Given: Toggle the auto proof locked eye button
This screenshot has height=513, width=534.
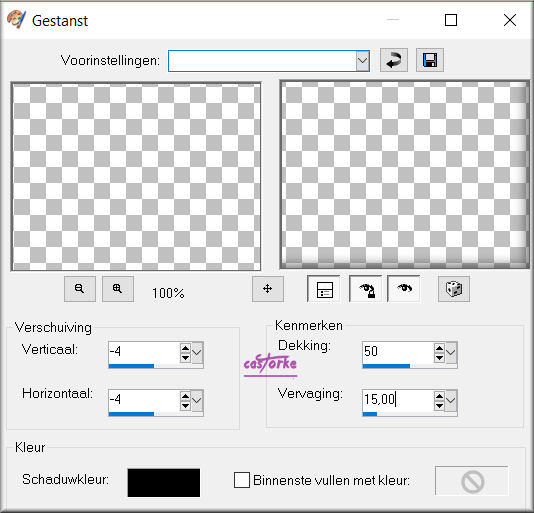Looking at the screenshot, I should [x=366, y=289].
